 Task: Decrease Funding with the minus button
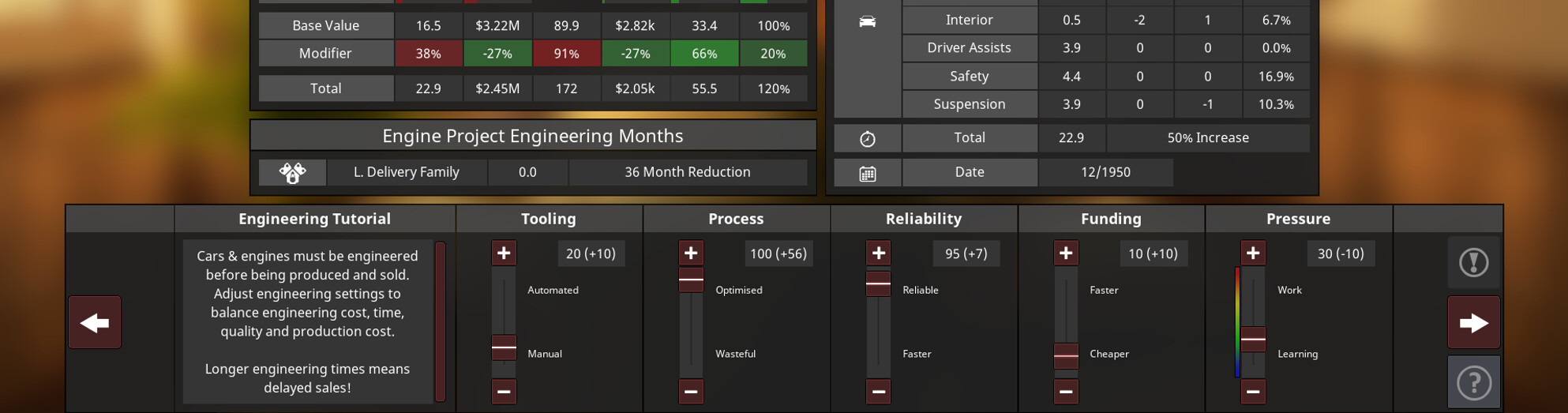point(1066,391)
